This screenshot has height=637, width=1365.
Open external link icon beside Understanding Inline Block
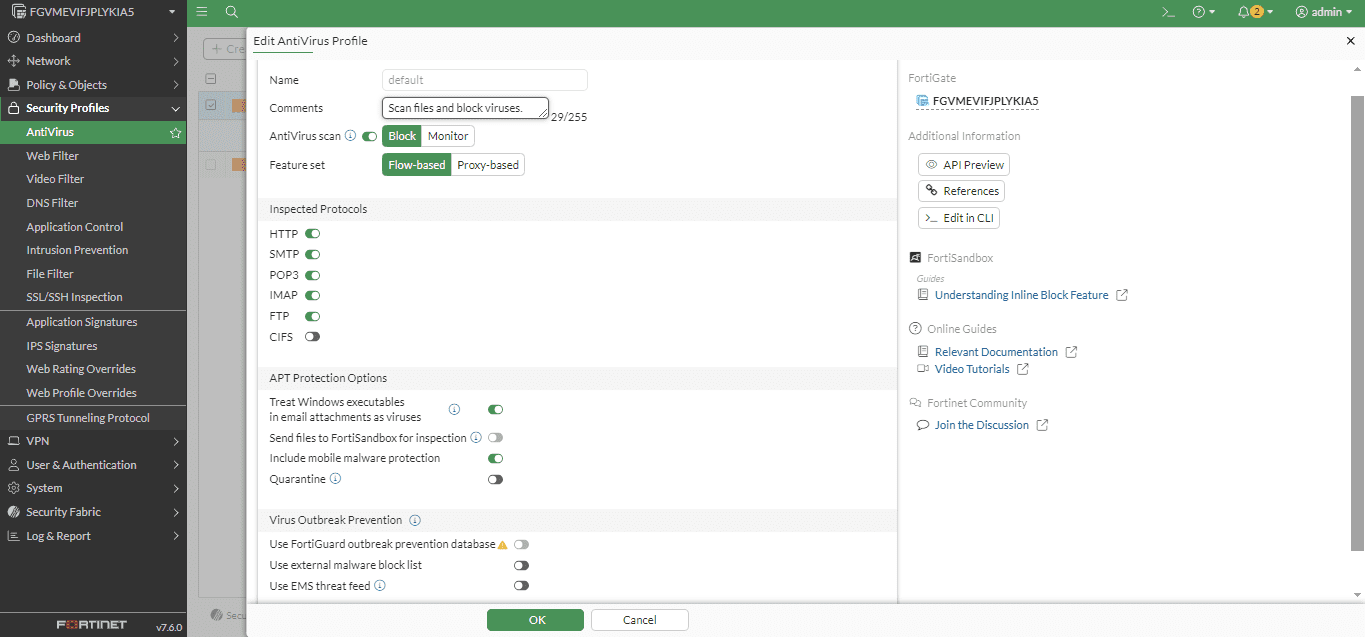(x=1122, y=295)
